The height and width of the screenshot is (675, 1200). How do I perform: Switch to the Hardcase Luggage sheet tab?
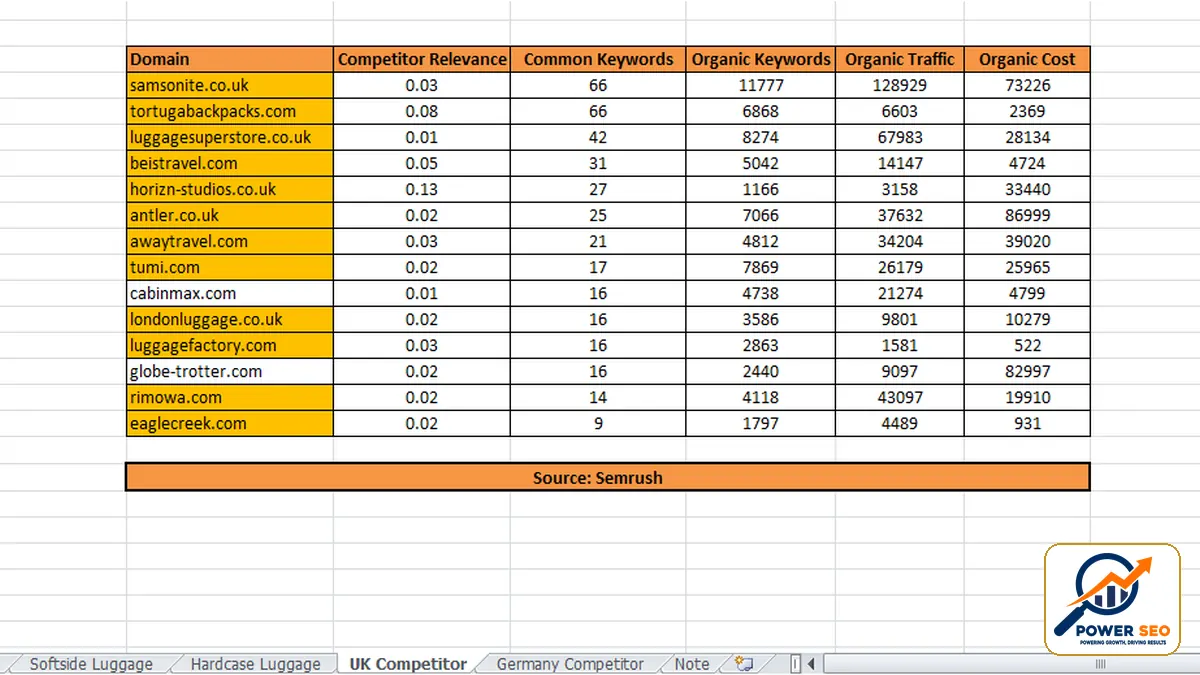click(x=255, y=663)
